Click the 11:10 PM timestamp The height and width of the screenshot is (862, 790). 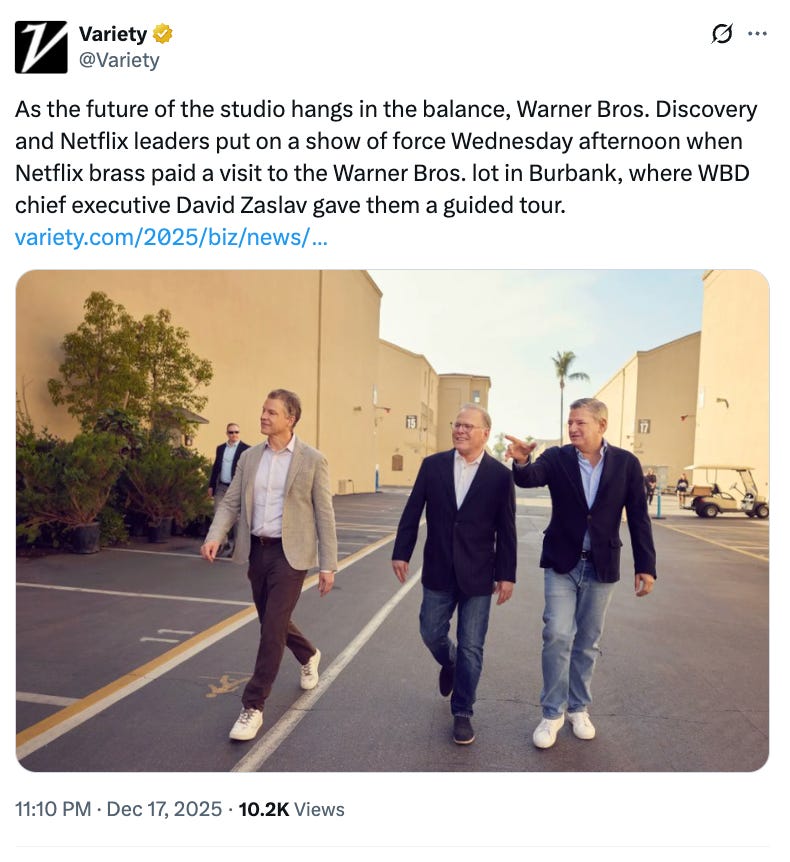[53, 809]
